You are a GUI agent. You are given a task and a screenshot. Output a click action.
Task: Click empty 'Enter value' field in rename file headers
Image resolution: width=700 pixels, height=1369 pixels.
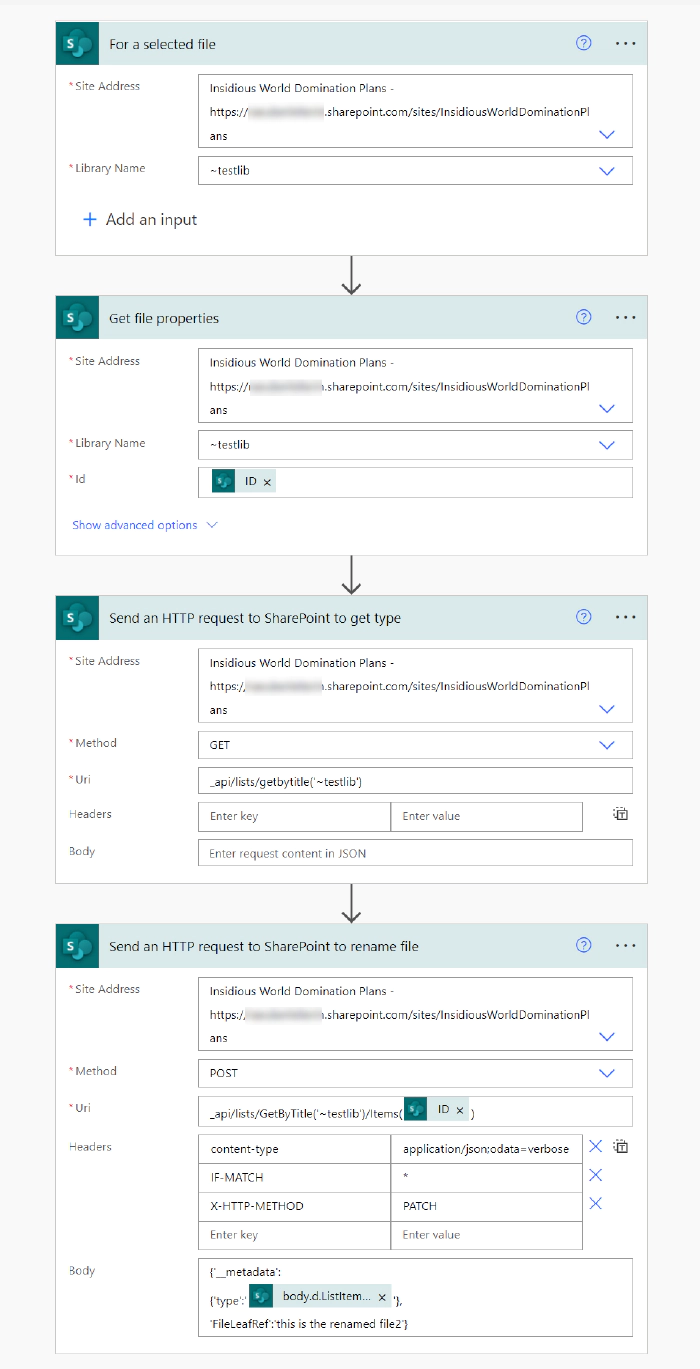point(486,1234)
